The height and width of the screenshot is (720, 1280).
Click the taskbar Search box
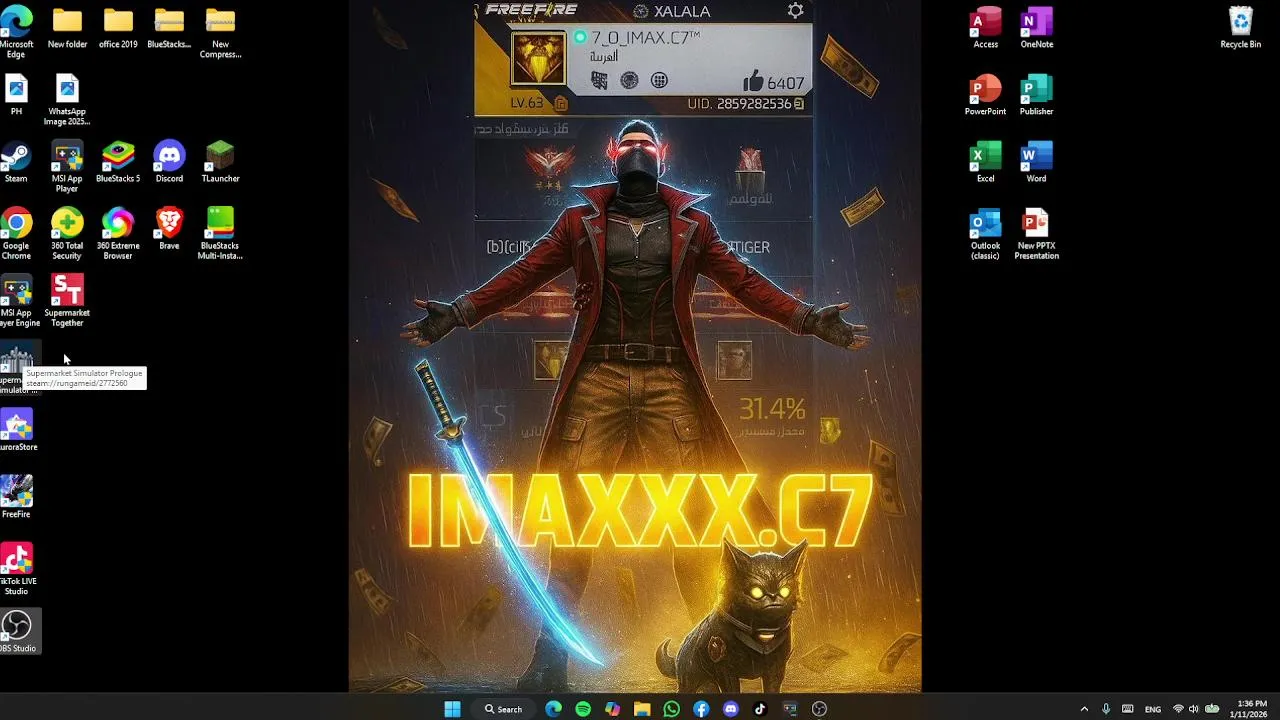coord(504,709)
